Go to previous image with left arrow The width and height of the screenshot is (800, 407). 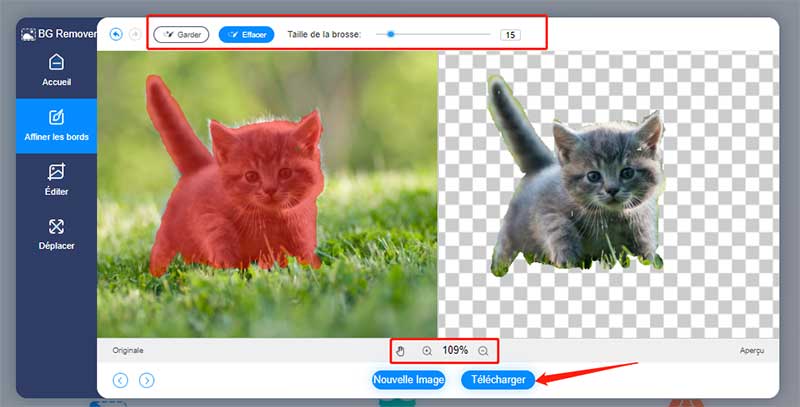click(x=121, y=380)
